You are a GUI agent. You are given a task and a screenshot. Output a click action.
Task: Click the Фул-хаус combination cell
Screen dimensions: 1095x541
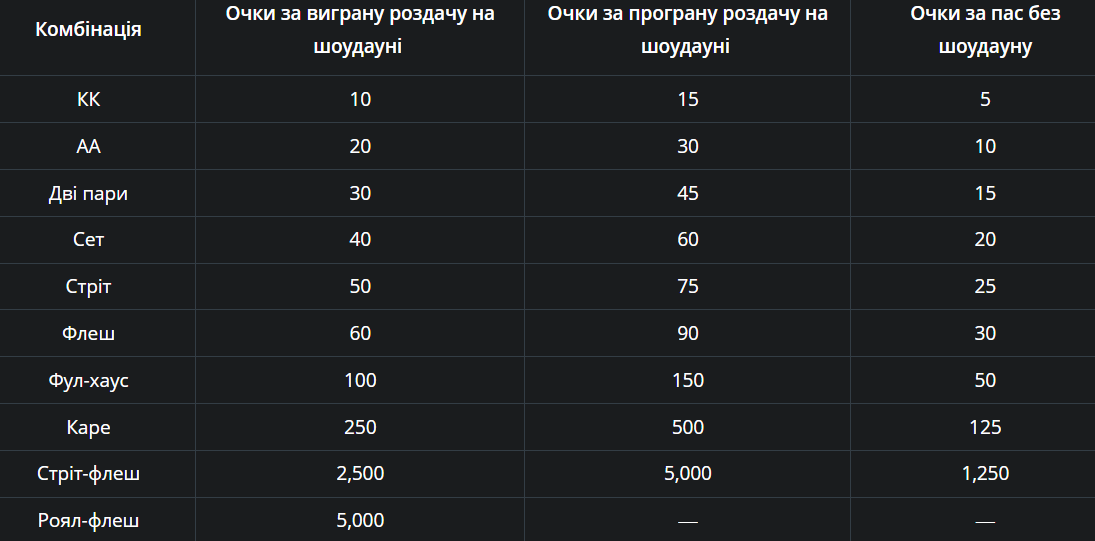pos(88,380)
